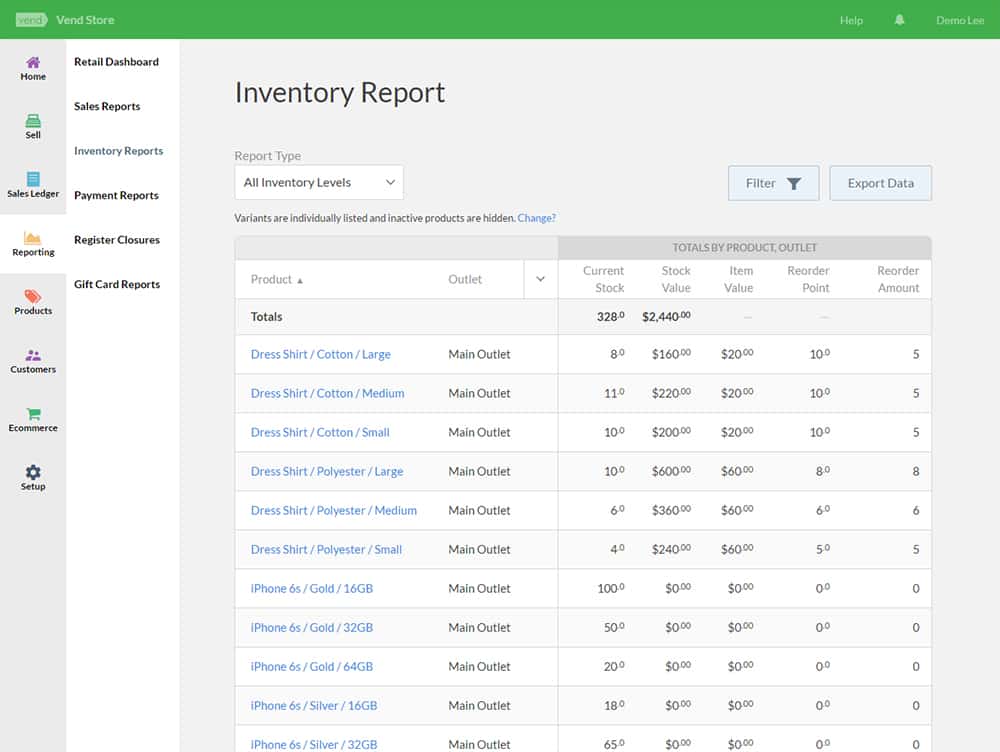Expand the Outlet column chevron dropdown

[x=539, y=279]
